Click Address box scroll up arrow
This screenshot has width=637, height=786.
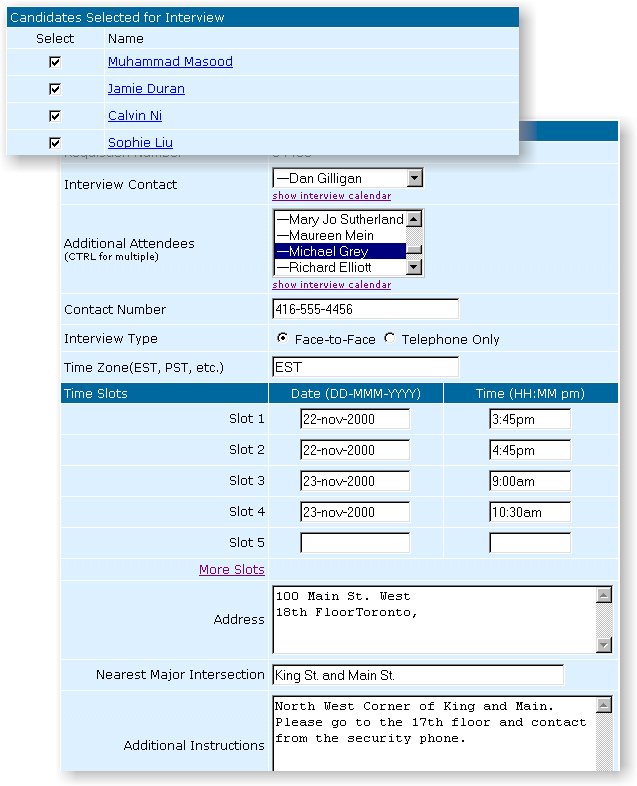pos(604,595)
